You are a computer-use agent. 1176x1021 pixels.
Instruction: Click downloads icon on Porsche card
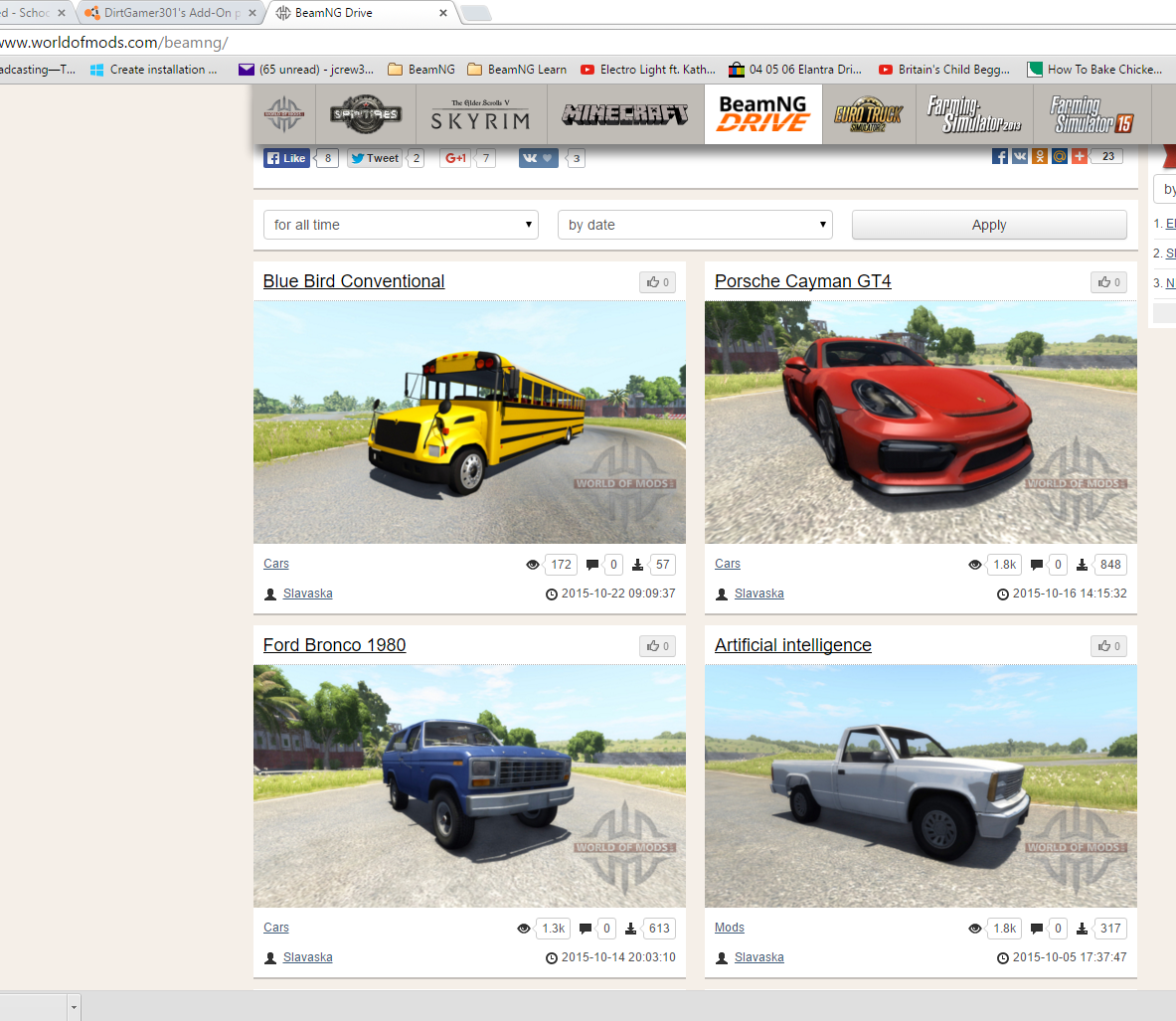point(1083,565)
